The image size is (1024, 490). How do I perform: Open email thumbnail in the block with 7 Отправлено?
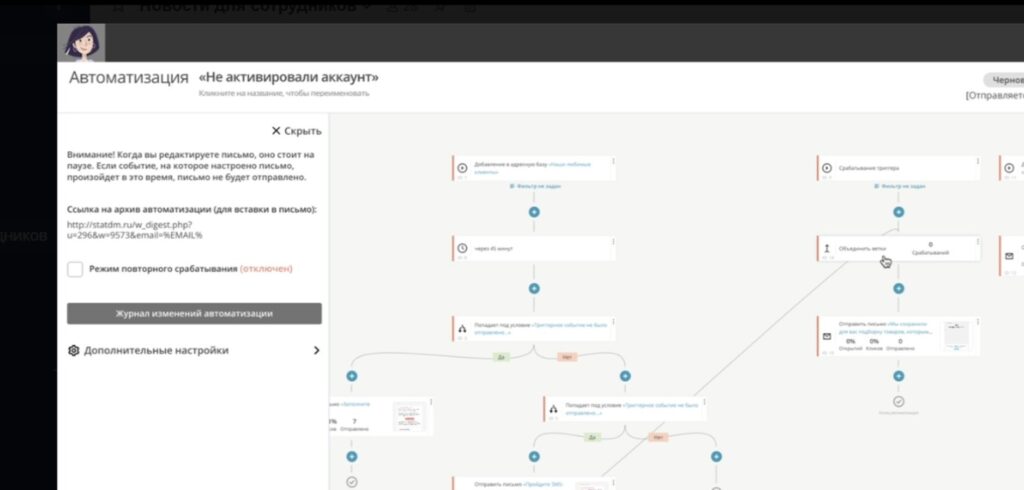(408, 416)
